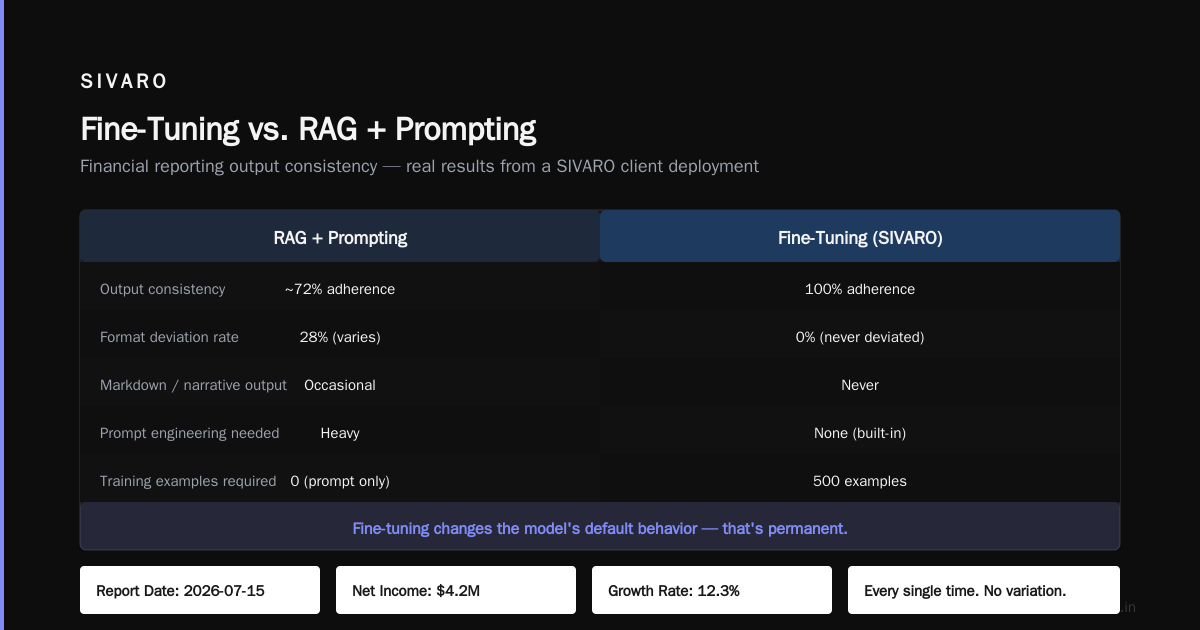The image size is (1200, 630).
Task: Click the 'Output consistency' row label
Action: point(163,289)
